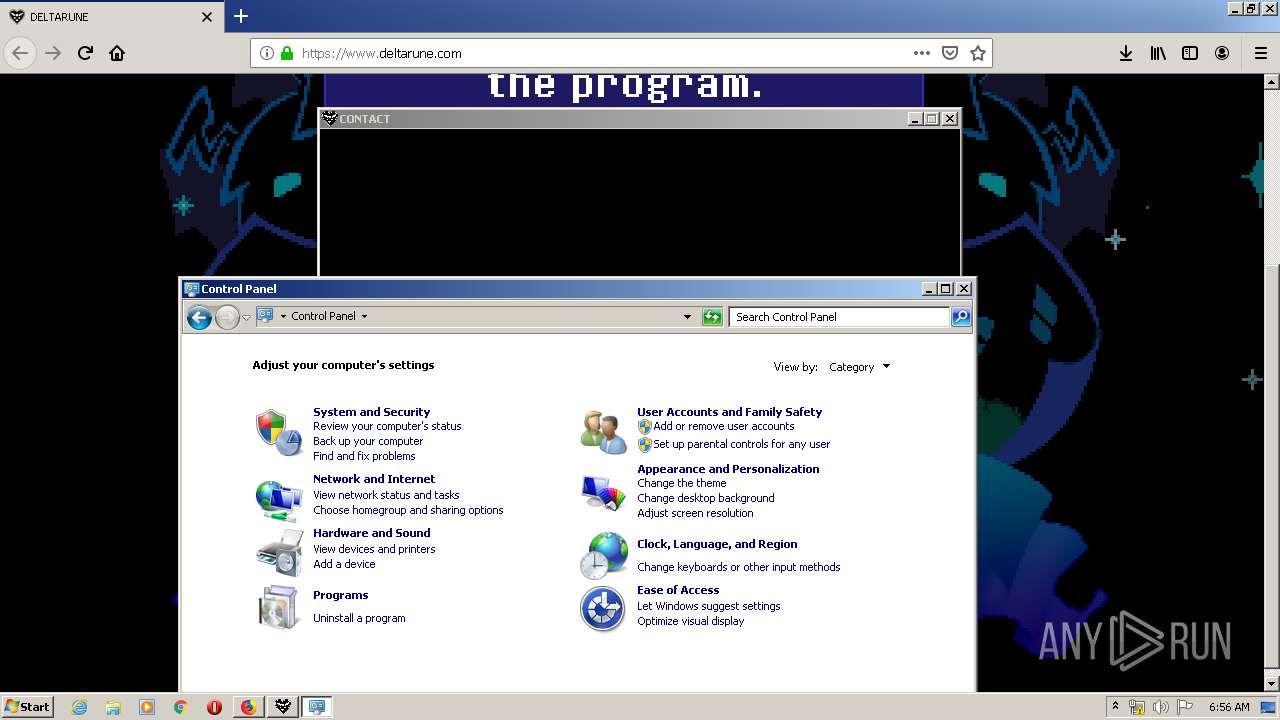Viewport: 1280px width, 720px height.
Task: Open Firefox account icon
Action: 1222,53
